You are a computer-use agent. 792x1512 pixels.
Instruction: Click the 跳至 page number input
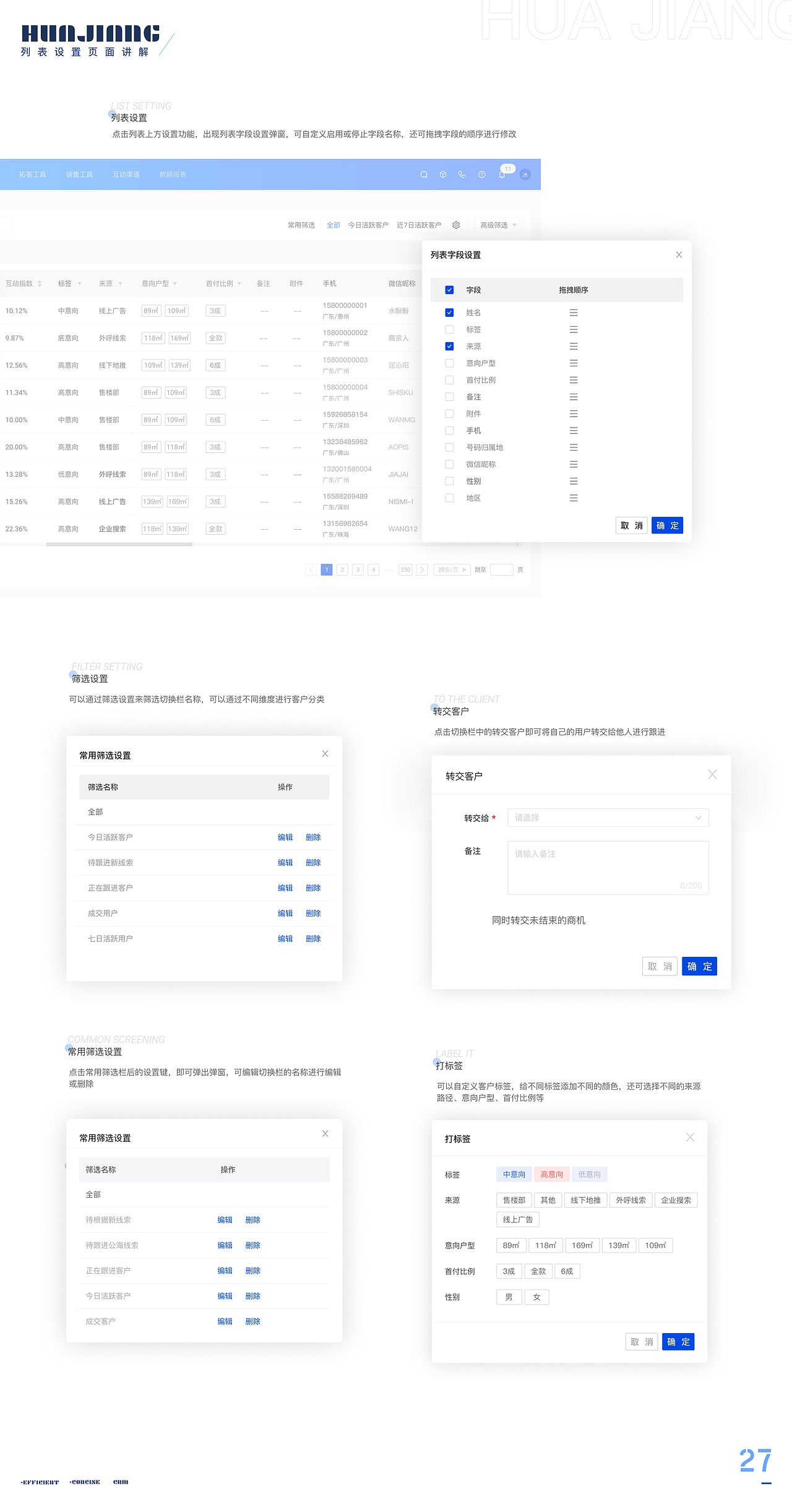(502, 569)
